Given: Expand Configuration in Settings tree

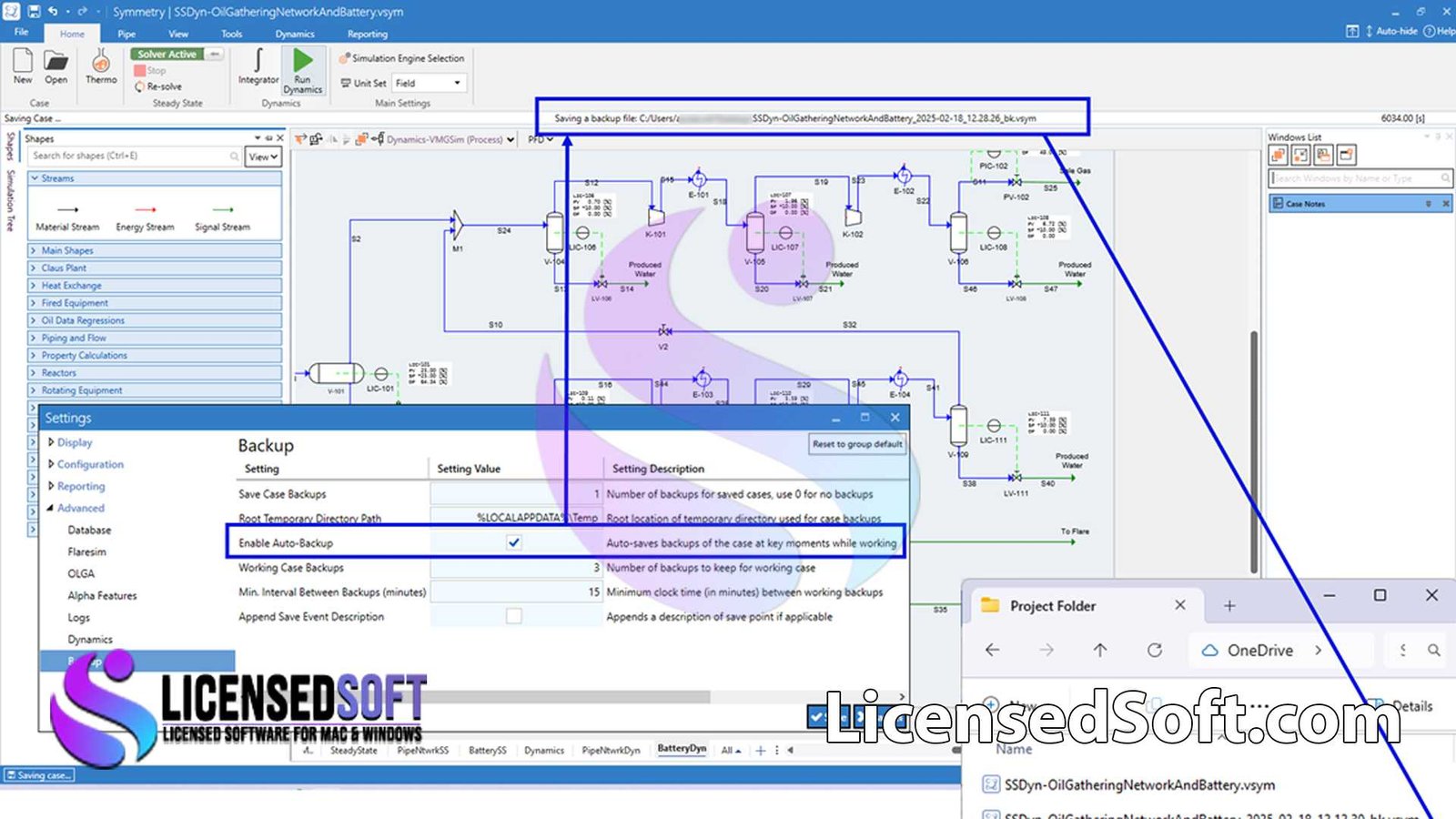Looking at the screenshot, I should 51,464.
